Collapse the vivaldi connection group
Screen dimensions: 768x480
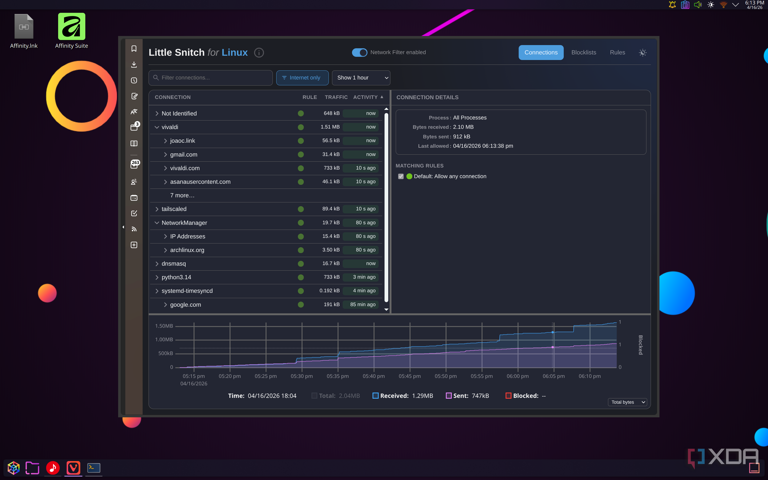pyautogui.click(x=157, y=127)
